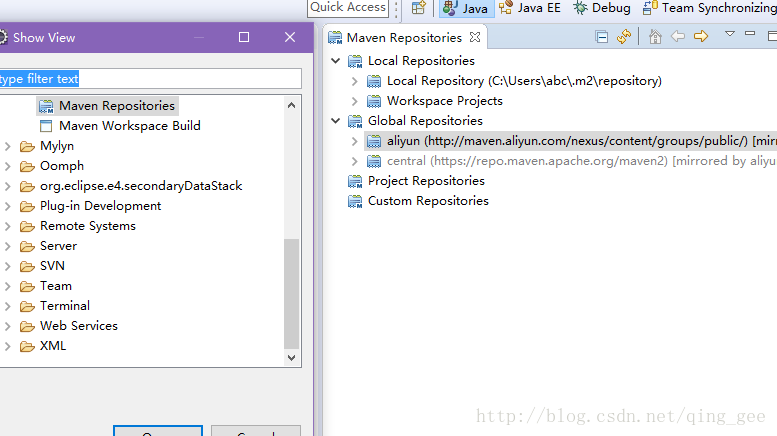Expand the Remote Systems folder

(7, 226)
